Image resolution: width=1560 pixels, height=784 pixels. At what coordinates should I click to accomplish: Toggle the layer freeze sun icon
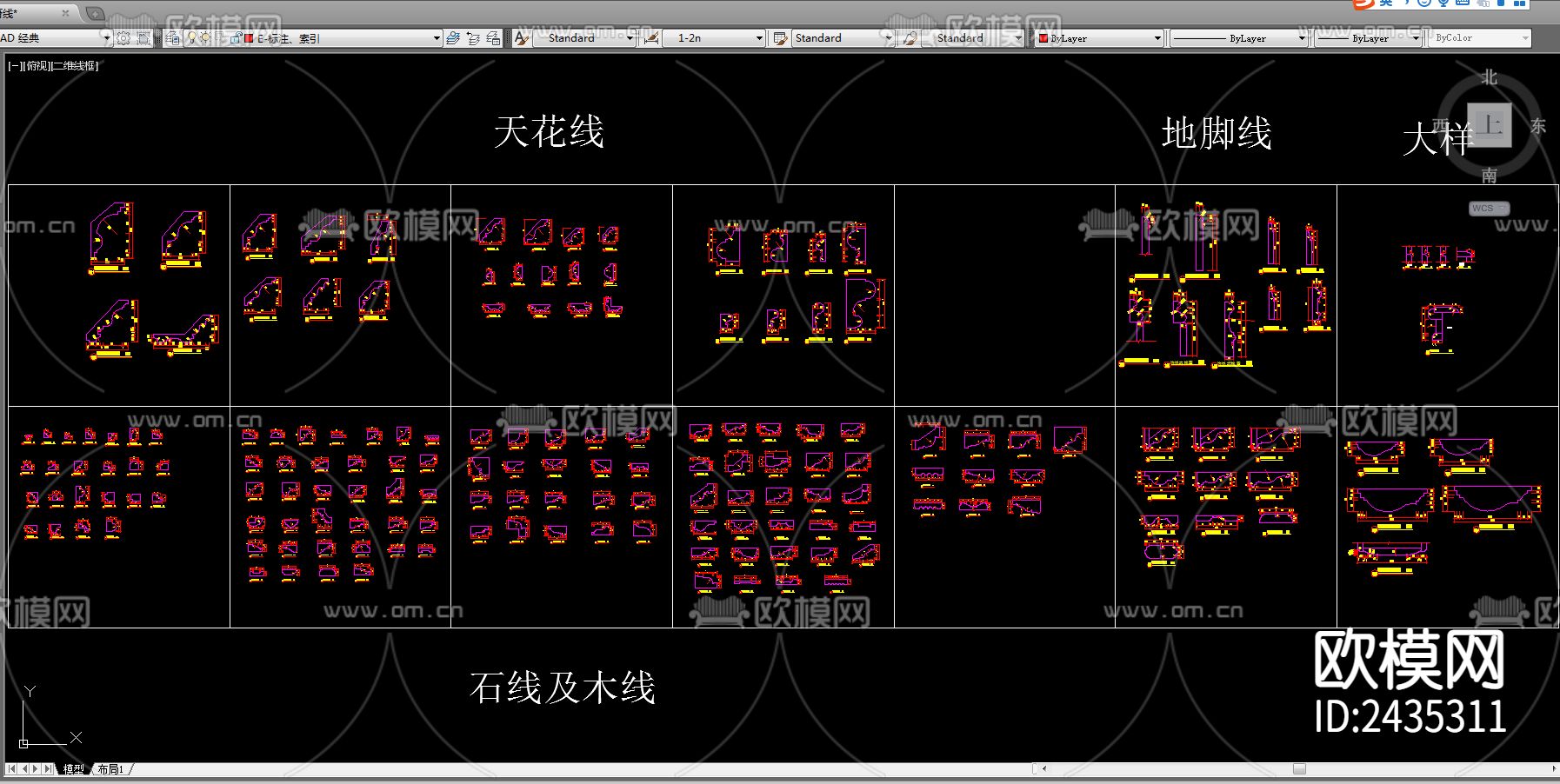click(x=205, y=38)
